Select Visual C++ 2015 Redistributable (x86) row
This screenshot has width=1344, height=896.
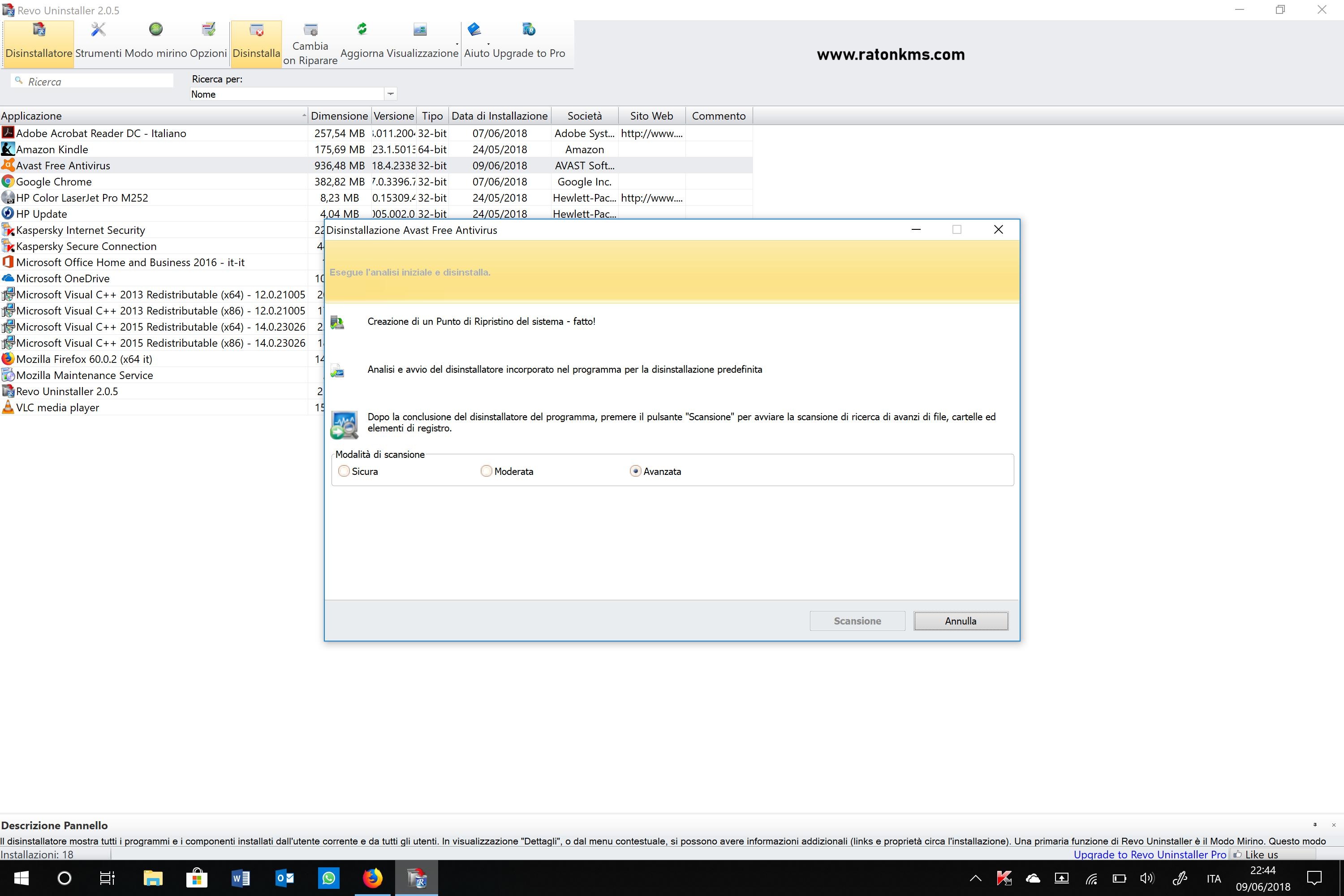tap(162, 343)
